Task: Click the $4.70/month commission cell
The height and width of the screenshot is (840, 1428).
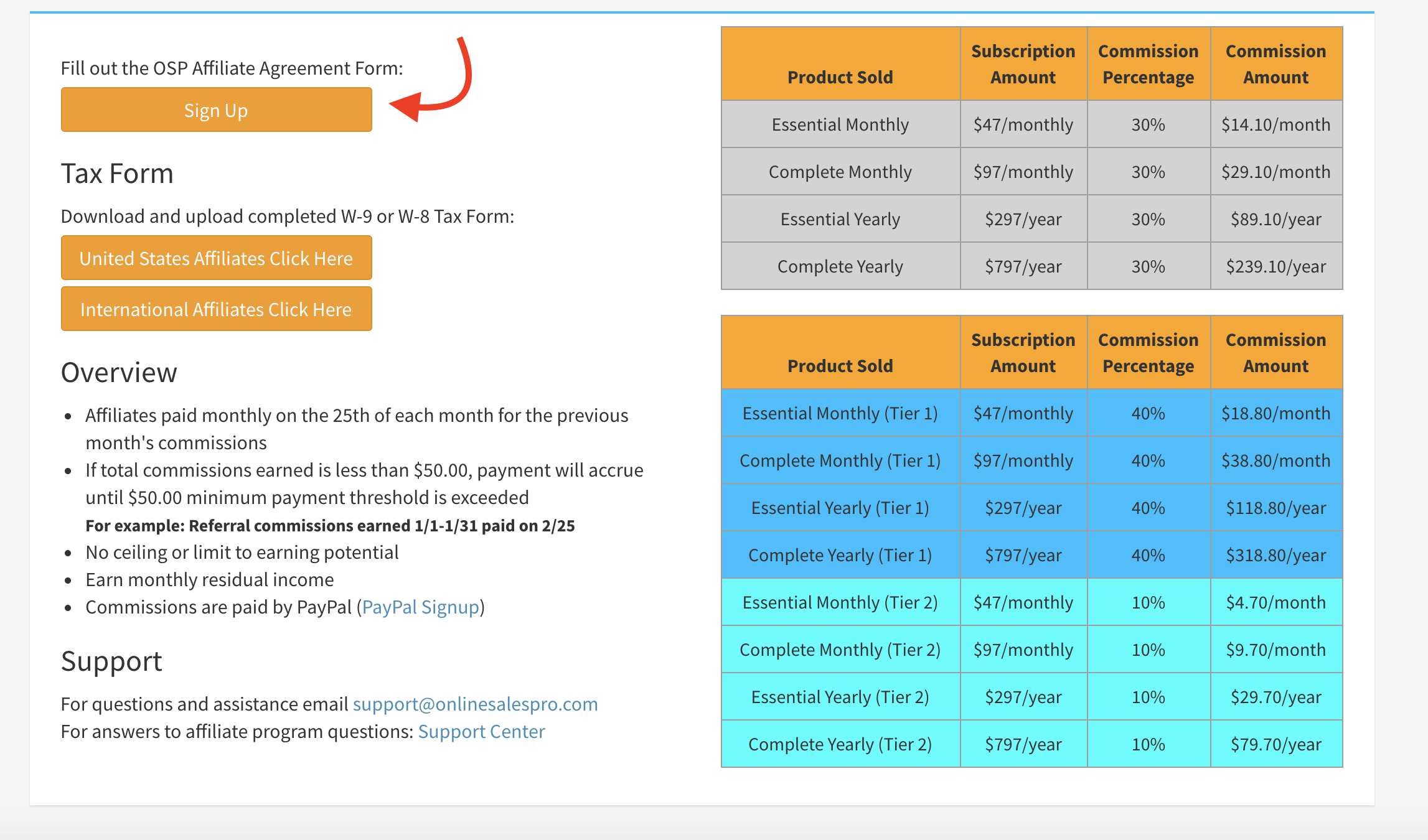Action: point(1276,602)
